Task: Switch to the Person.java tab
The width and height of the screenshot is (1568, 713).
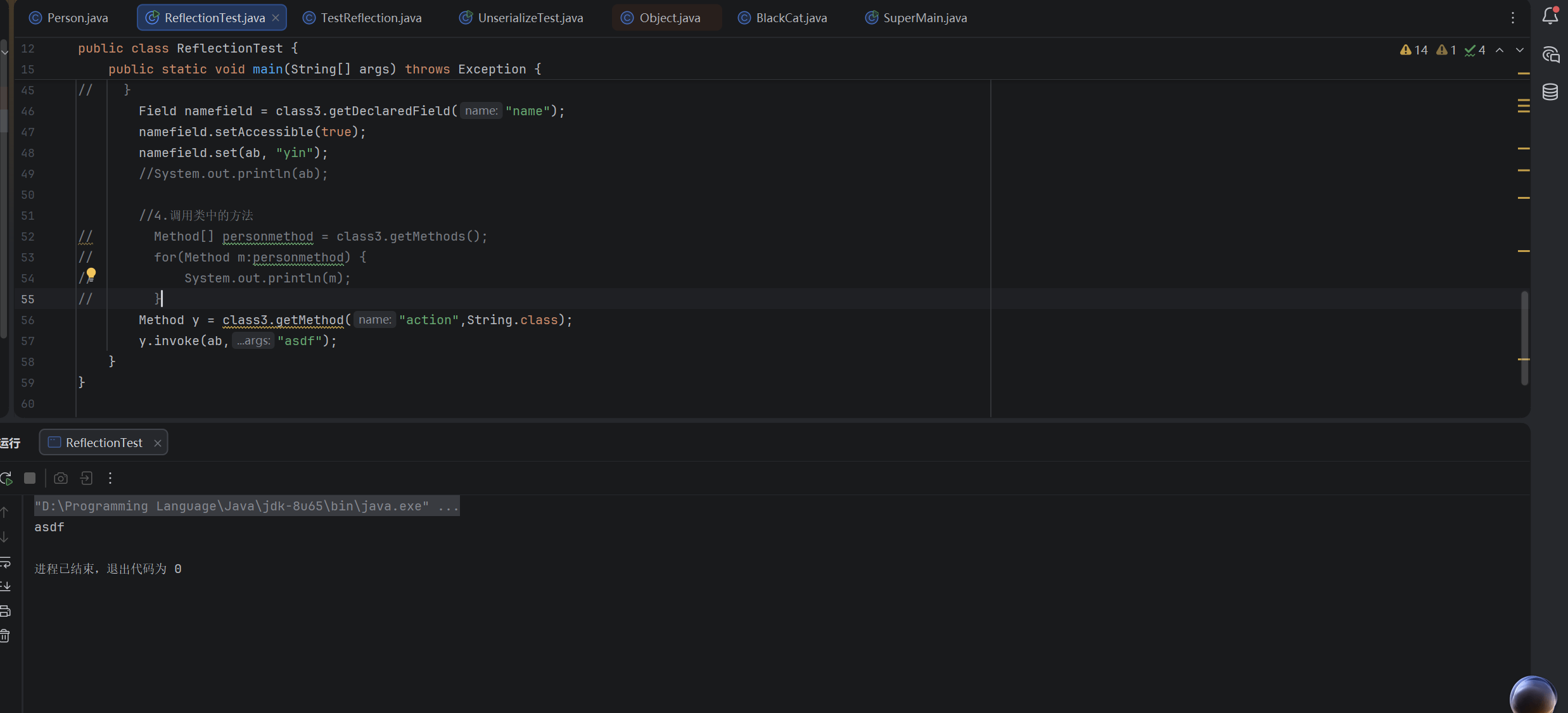Action: pyautogui.click(x=69, y=18)
